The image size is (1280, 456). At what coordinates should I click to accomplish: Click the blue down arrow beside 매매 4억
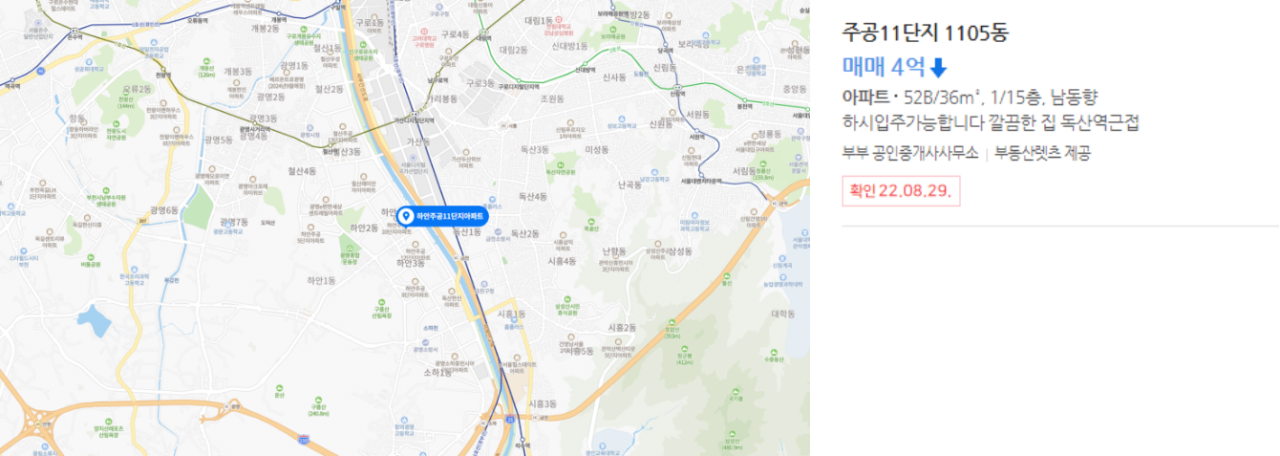click(x=938, y=68)
